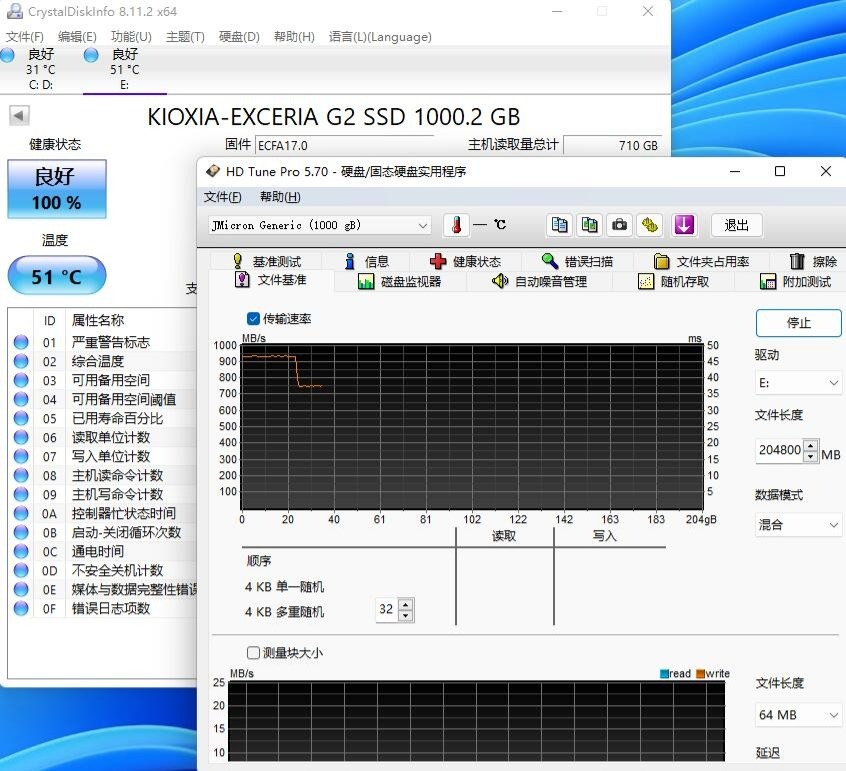Image resolution: width=846 pixels, height=771 pixels.
Task: Open CrystalDiskInfo 主题(T) menu
Action: pyautogui.click(x=185, y=37)
